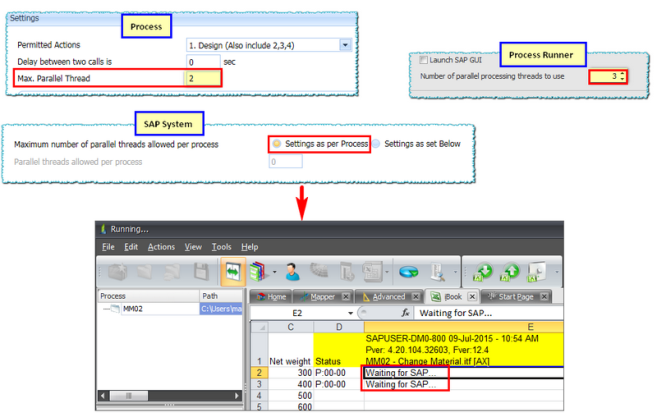The width and height of the screenshot is (657, 417).
Task: Expand the right toolbar overflow arrow
Action: (x=557, y=272)
